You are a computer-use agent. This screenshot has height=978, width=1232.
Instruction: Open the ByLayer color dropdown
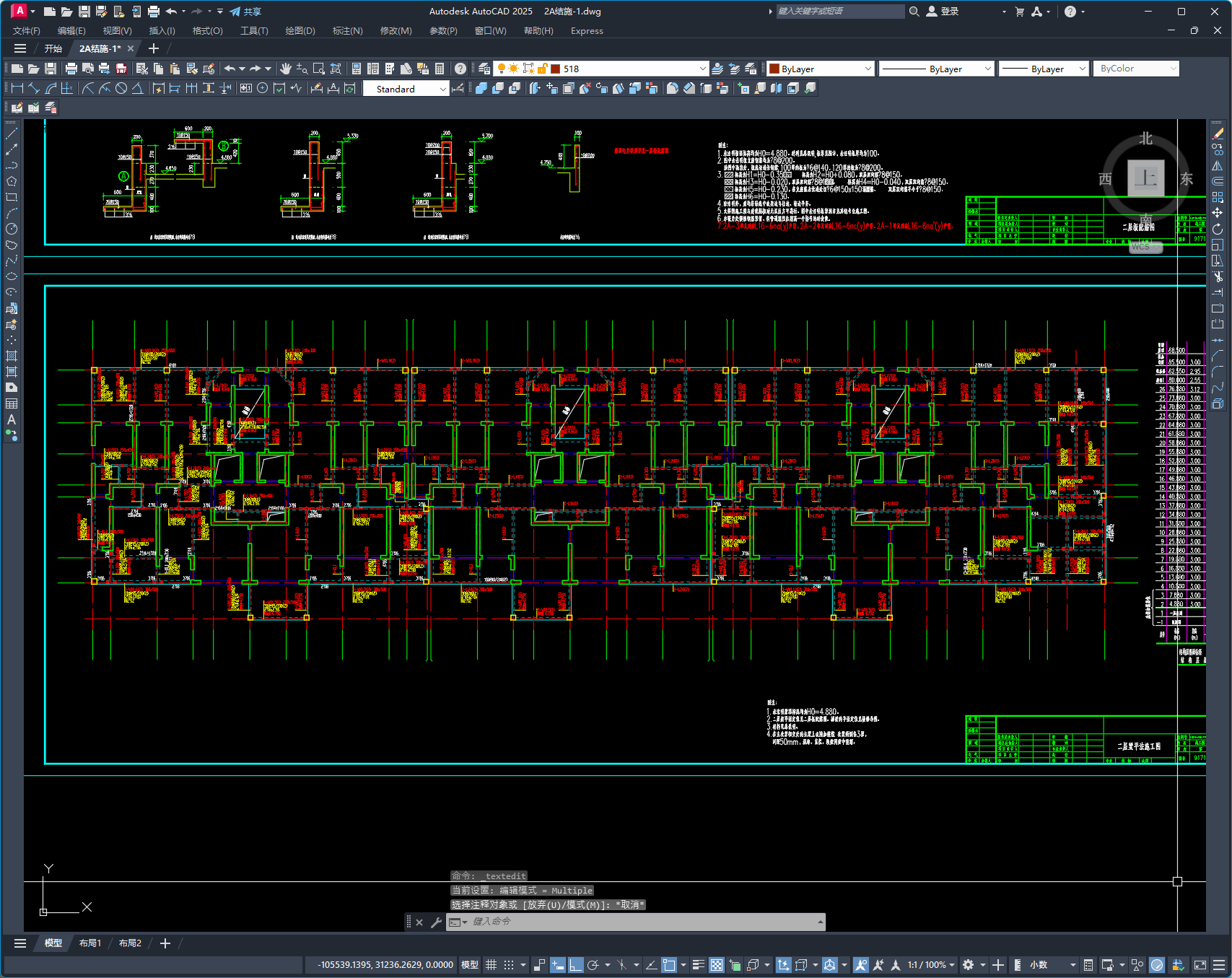click(x=868, y=69)
